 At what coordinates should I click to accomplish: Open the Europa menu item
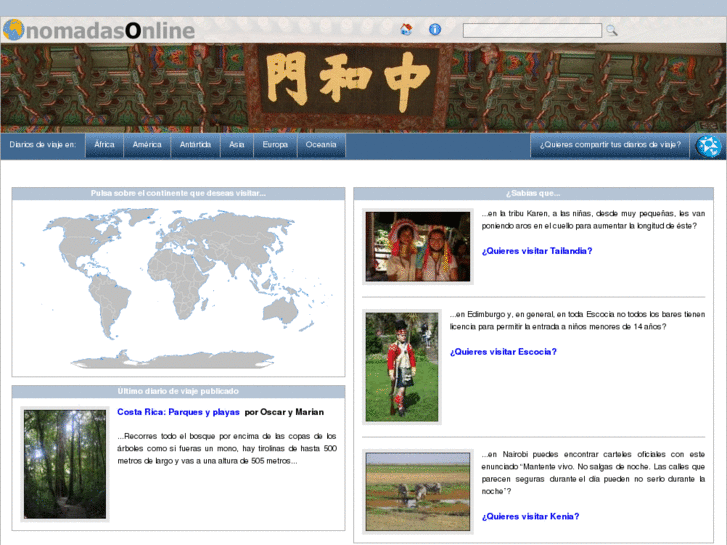point(275,145)
